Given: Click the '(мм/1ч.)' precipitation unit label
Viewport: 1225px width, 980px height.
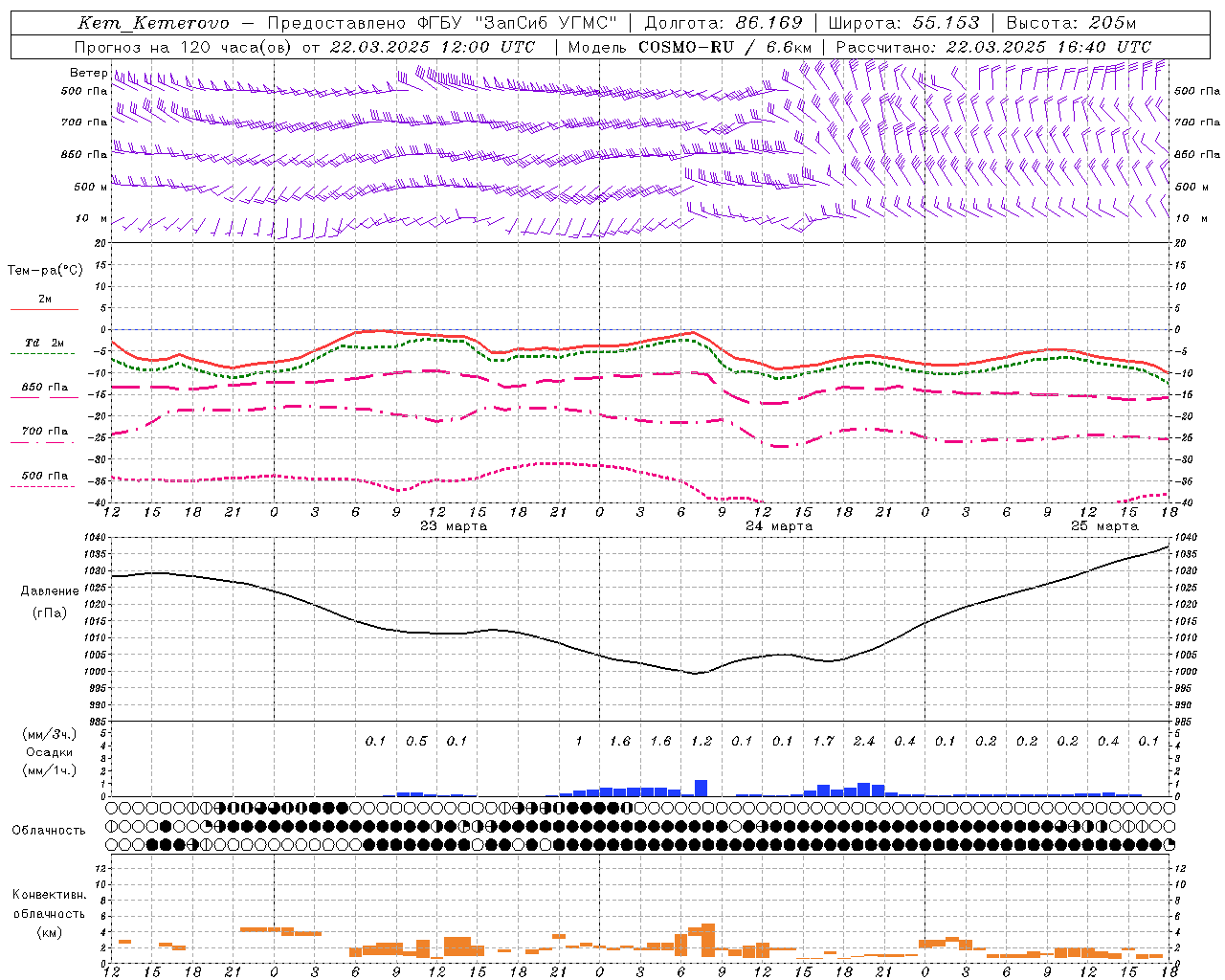Looking at the screenshot, I should (48, 770).
